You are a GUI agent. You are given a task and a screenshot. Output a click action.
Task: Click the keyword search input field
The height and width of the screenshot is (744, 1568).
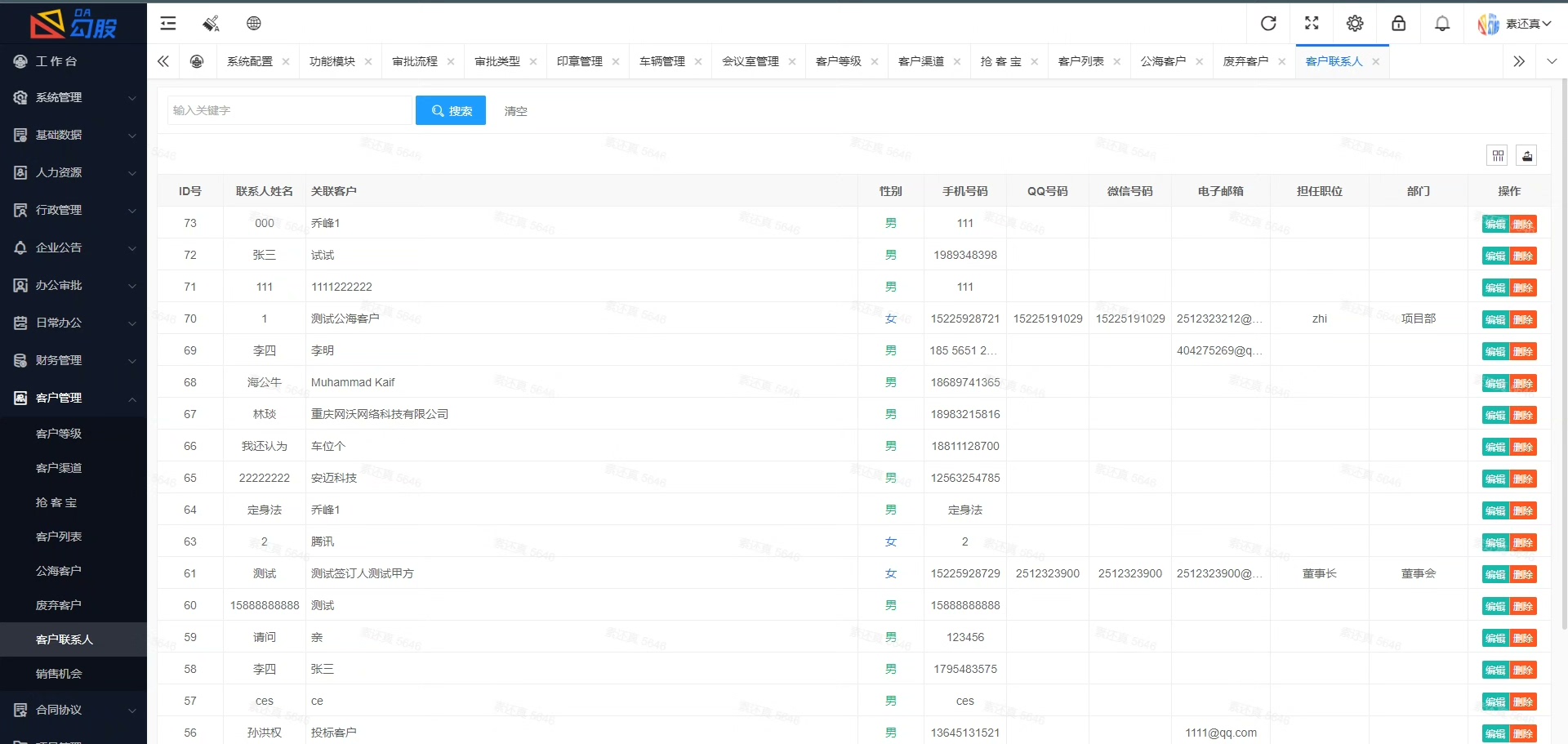(290, 111)
